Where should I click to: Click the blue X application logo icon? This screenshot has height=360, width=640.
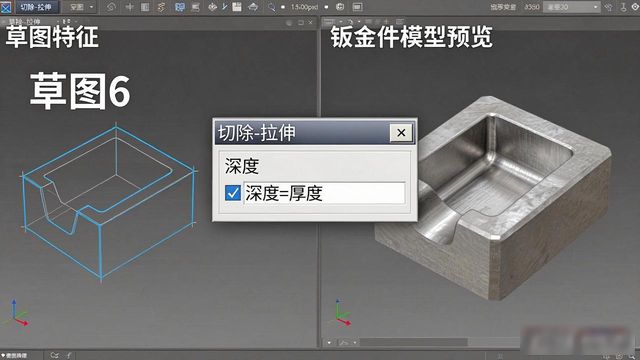point(6,7)
